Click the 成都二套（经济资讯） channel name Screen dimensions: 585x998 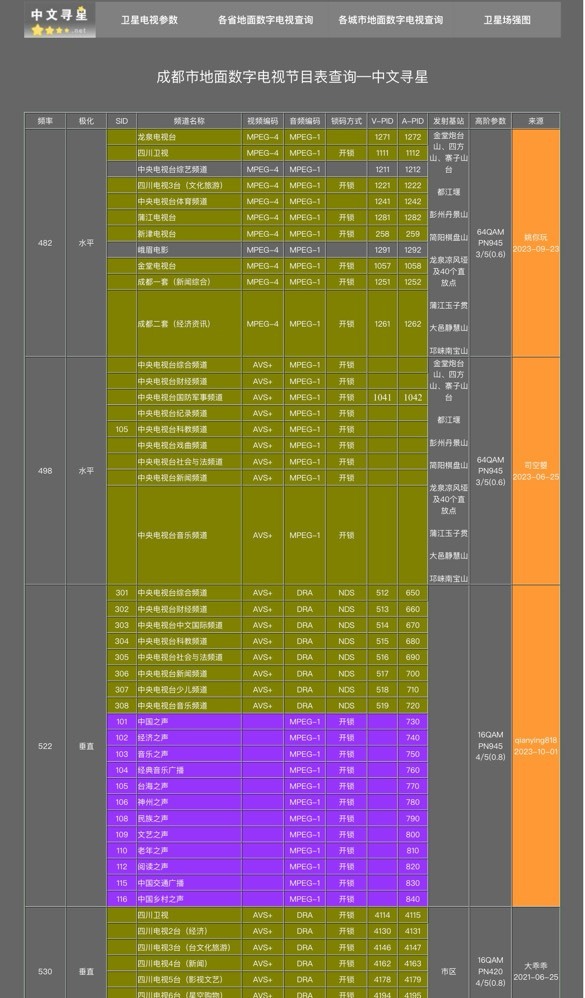(174, 324)
